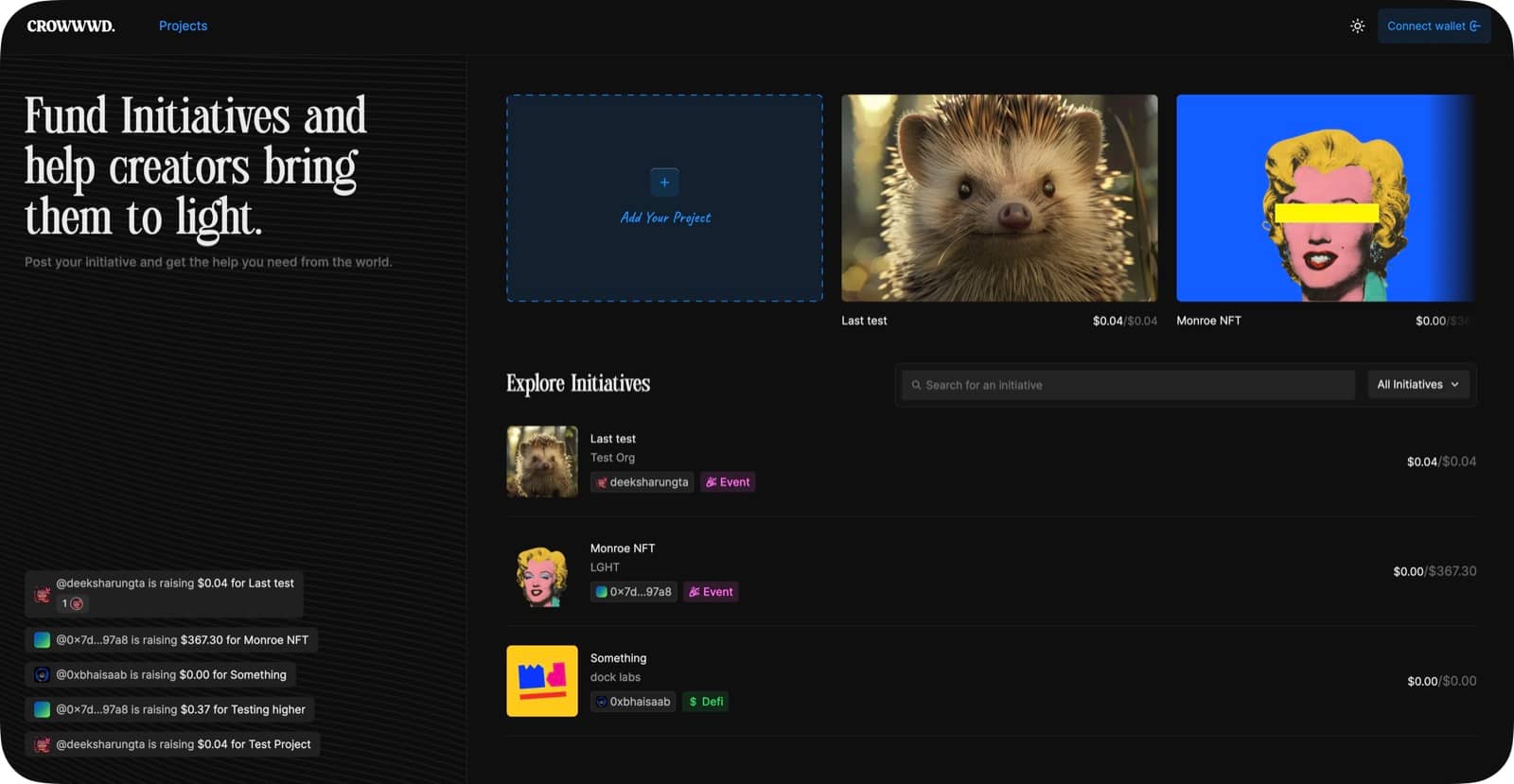The image size is (1514, 784).
Task: Click the deeksharungta creator chip
Action: click(643, 482)
